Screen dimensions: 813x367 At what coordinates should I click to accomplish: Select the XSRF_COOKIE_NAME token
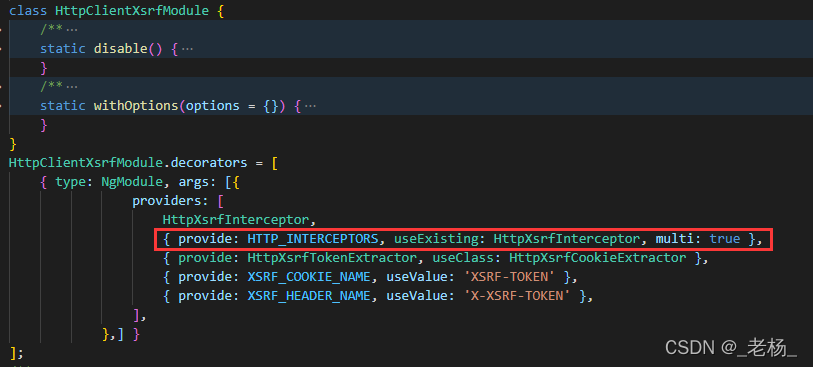(x=309, y=277)
